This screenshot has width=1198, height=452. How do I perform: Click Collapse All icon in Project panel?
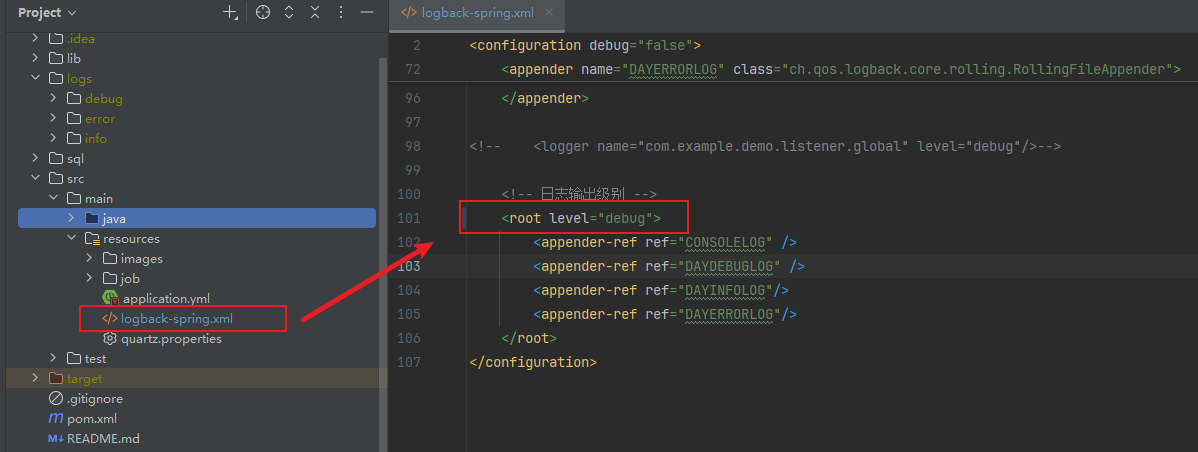click(x=315, y=13)
